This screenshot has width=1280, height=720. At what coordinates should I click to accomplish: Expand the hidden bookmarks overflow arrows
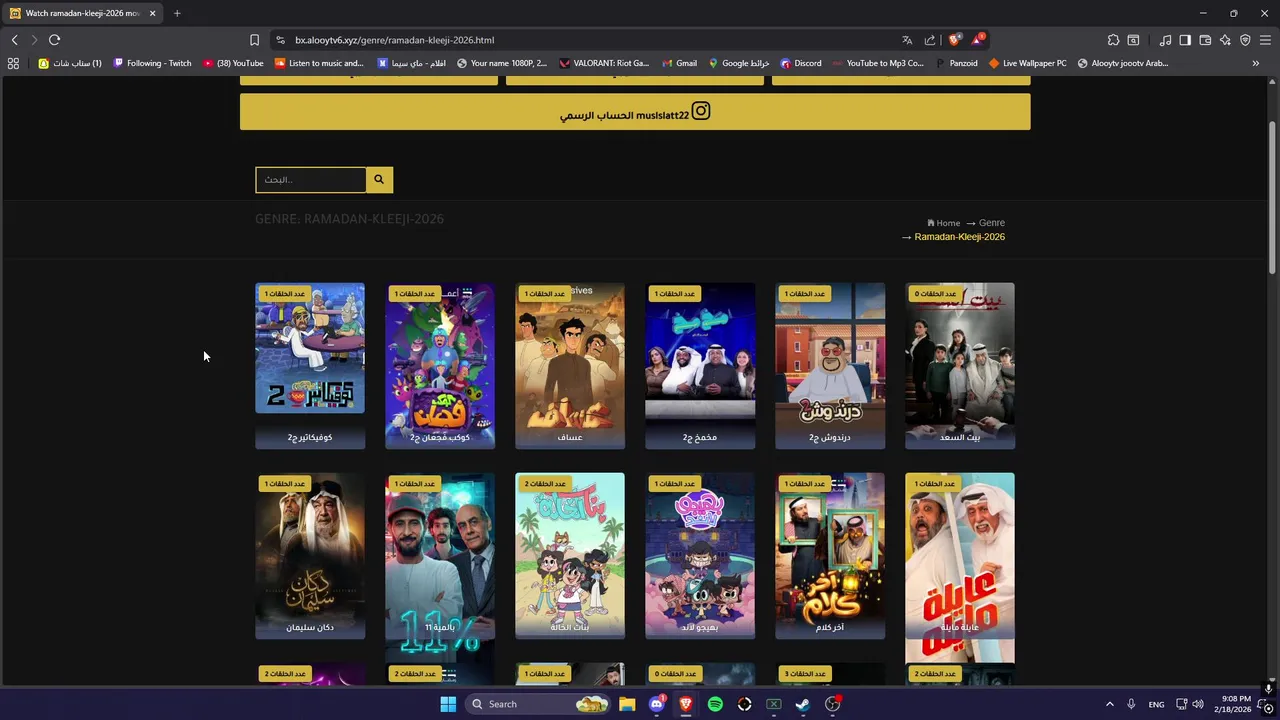1255,63
